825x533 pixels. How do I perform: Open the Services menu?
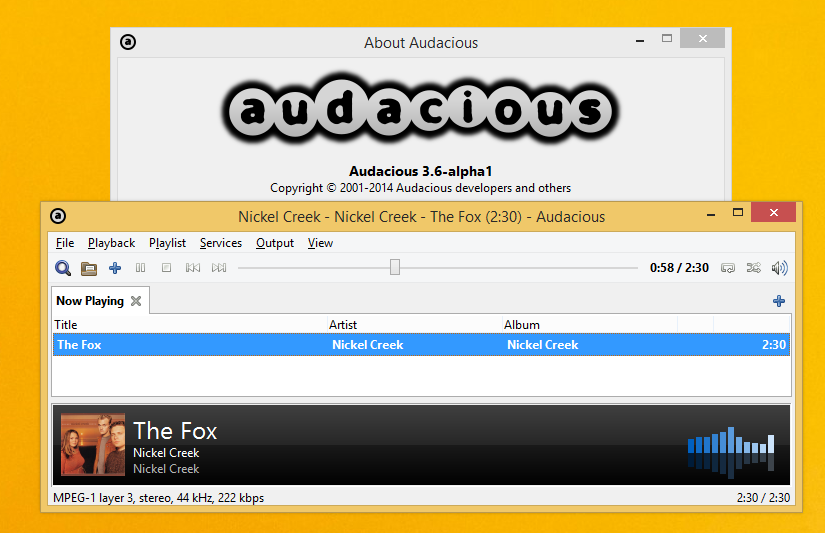tap(221, 243)
